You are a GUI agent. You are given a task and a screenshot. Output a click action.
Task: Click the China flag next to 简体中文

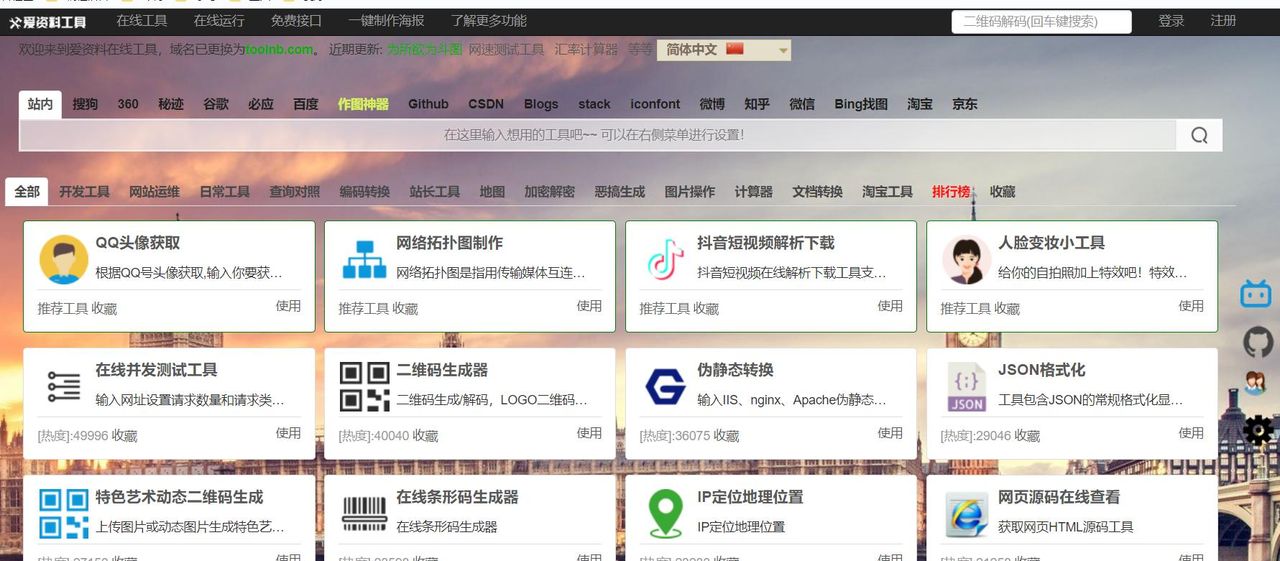tap(735, 49)
